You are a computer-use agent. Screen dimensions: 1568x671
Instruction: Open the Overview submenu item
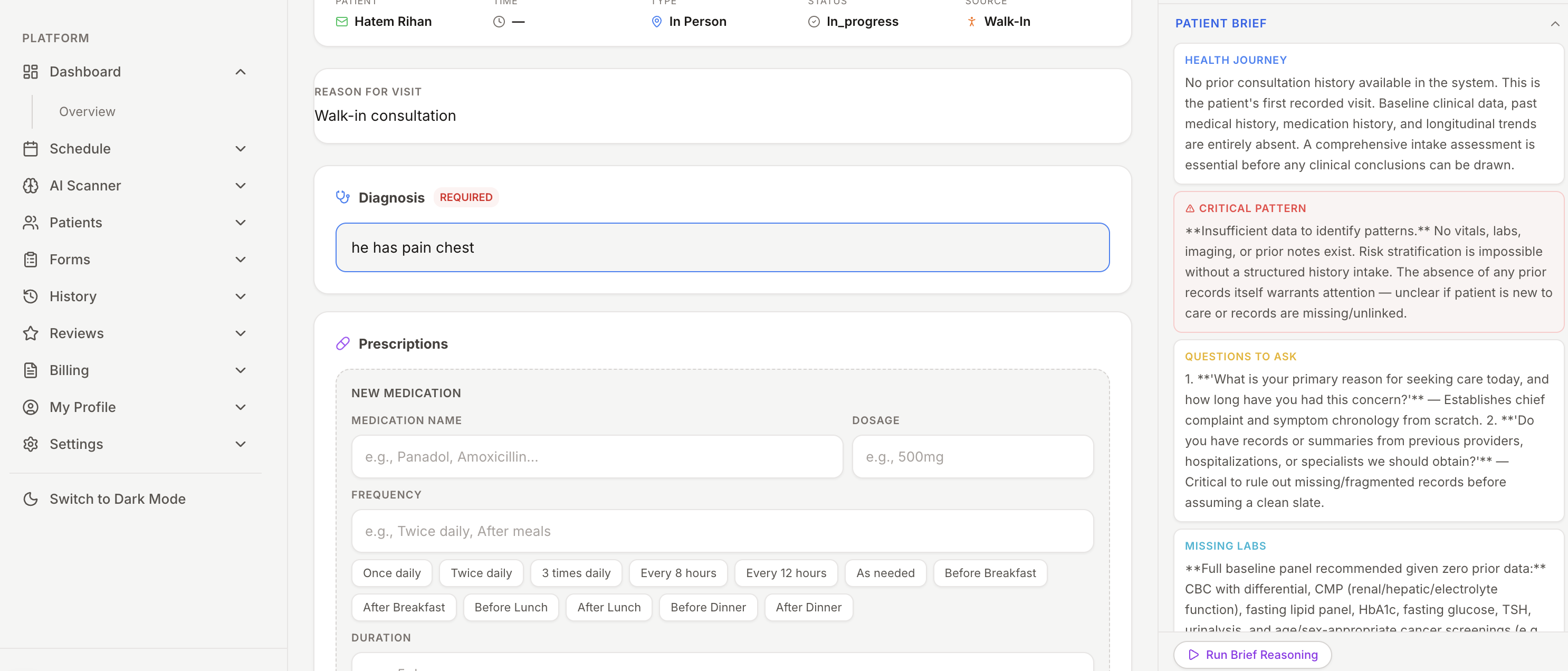click(x=87, y=111)
